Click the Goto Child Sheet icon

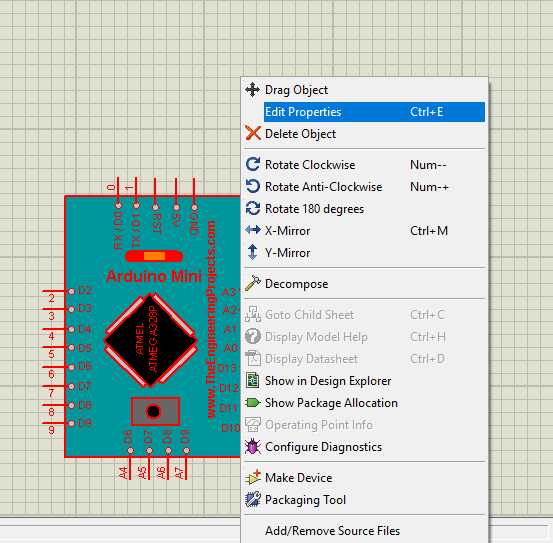click(x=253, y=314)
